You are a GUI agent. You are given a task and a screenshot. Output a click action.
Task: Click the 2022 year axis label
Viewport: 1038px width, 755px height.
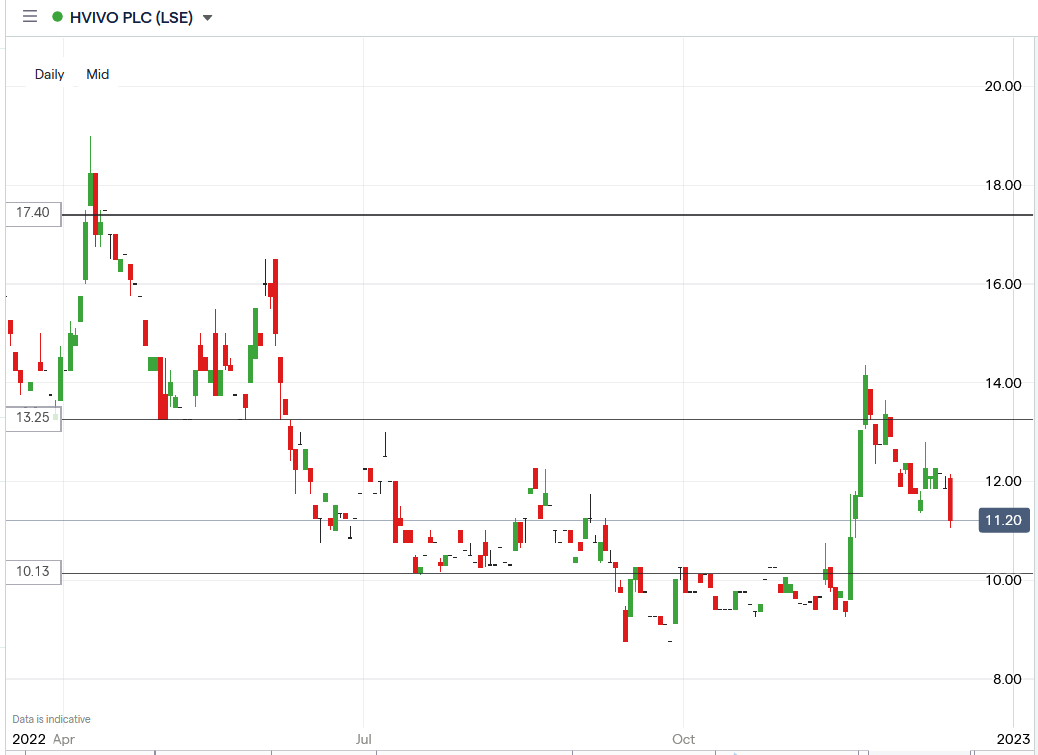pos(29,739)
